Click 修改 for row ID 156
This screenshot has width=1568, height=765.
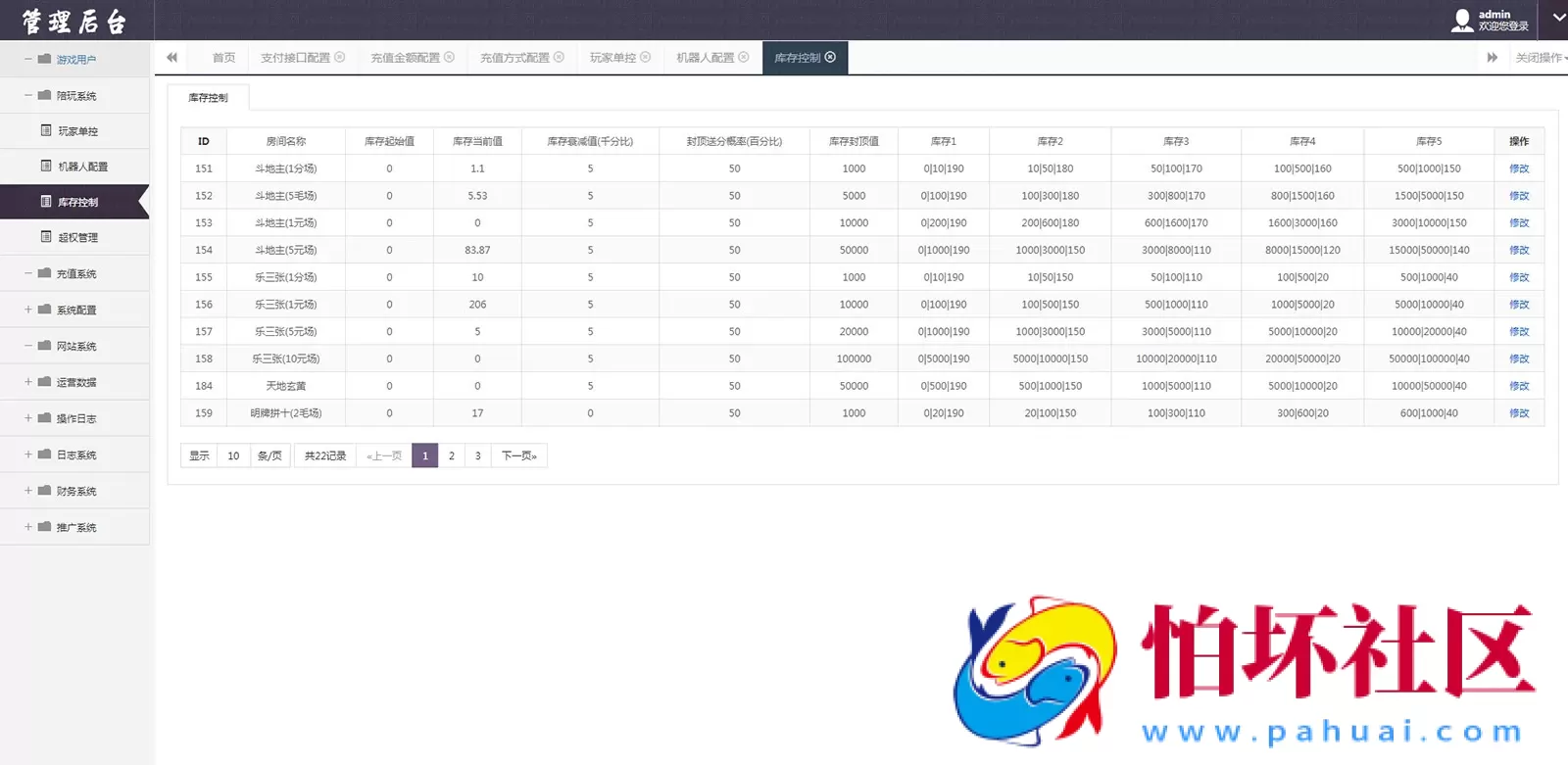[1519, 305]
